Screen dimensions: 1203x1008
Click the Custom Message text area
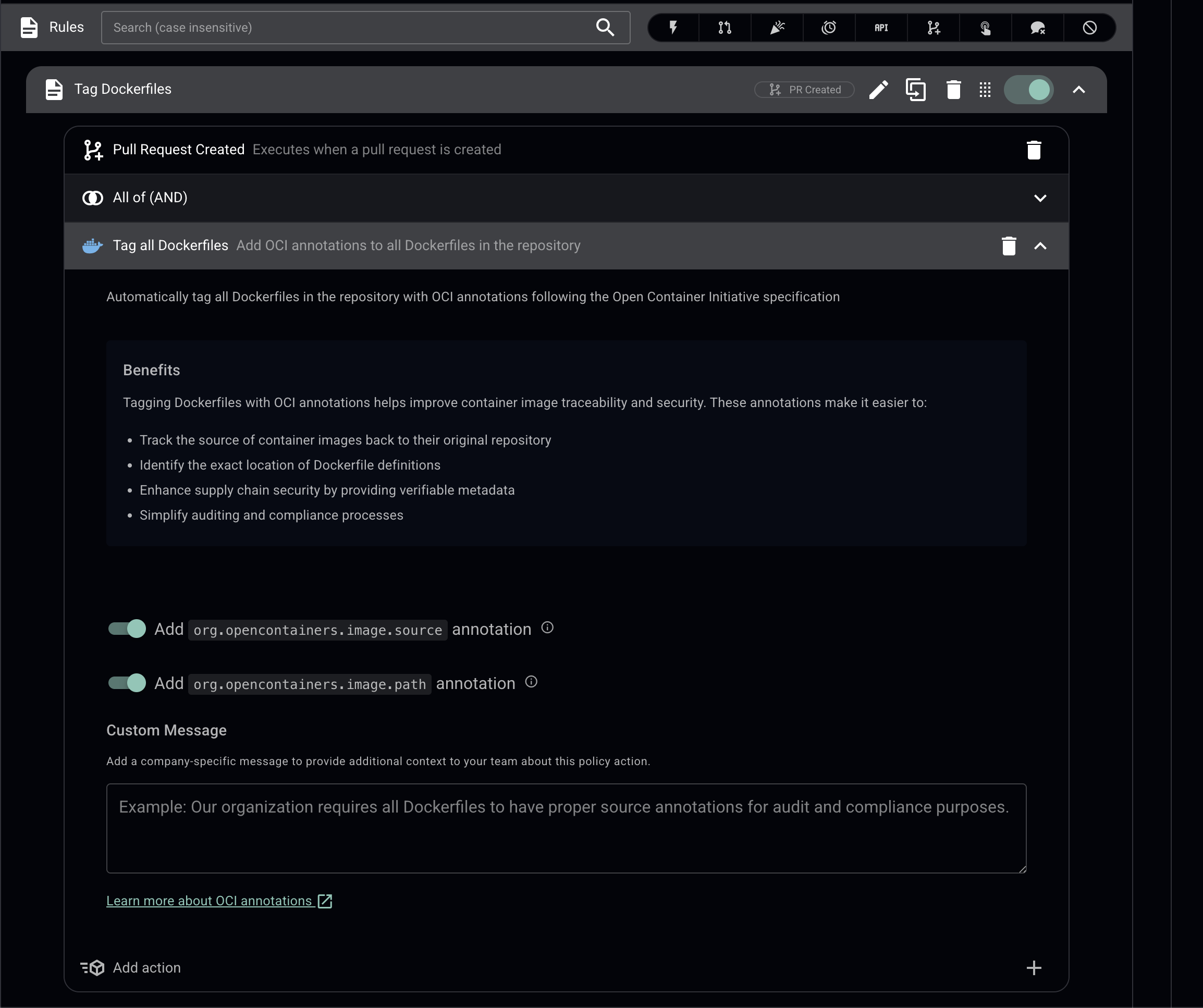tap(566, 828)
